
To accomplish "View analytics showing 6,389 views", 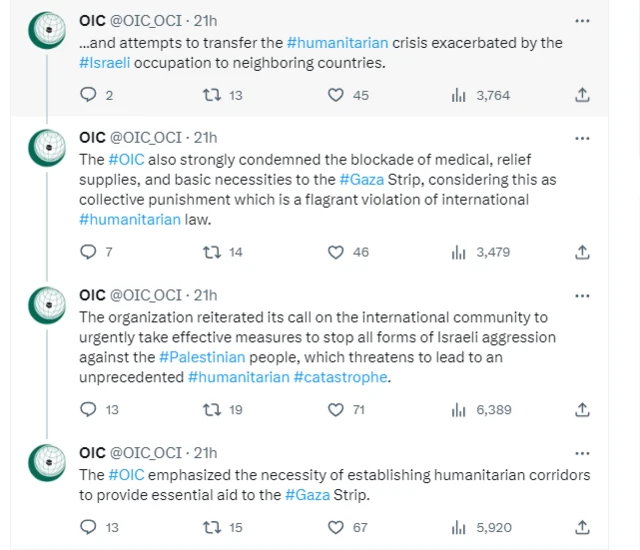I will (x=460, y=409).
